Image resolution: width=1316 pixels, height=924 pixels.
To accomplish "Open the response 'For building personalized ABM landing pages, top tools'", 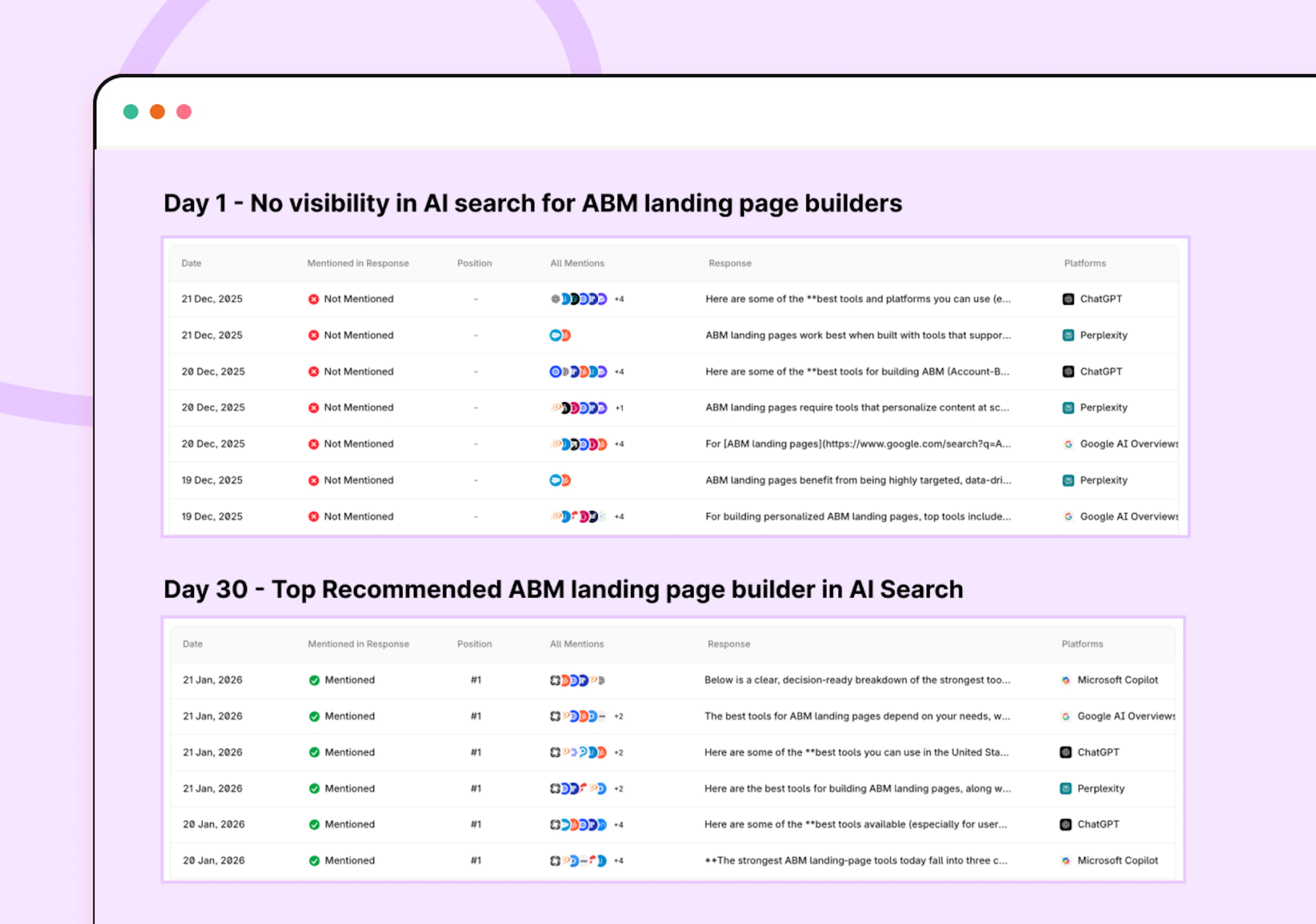I will click(x=858, y=516).
